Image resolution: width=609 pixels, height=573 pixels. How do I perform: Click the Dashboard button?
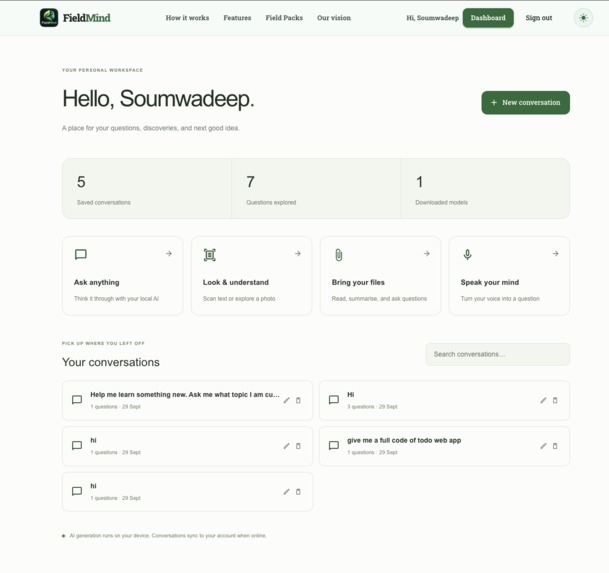tap(488, 18)
